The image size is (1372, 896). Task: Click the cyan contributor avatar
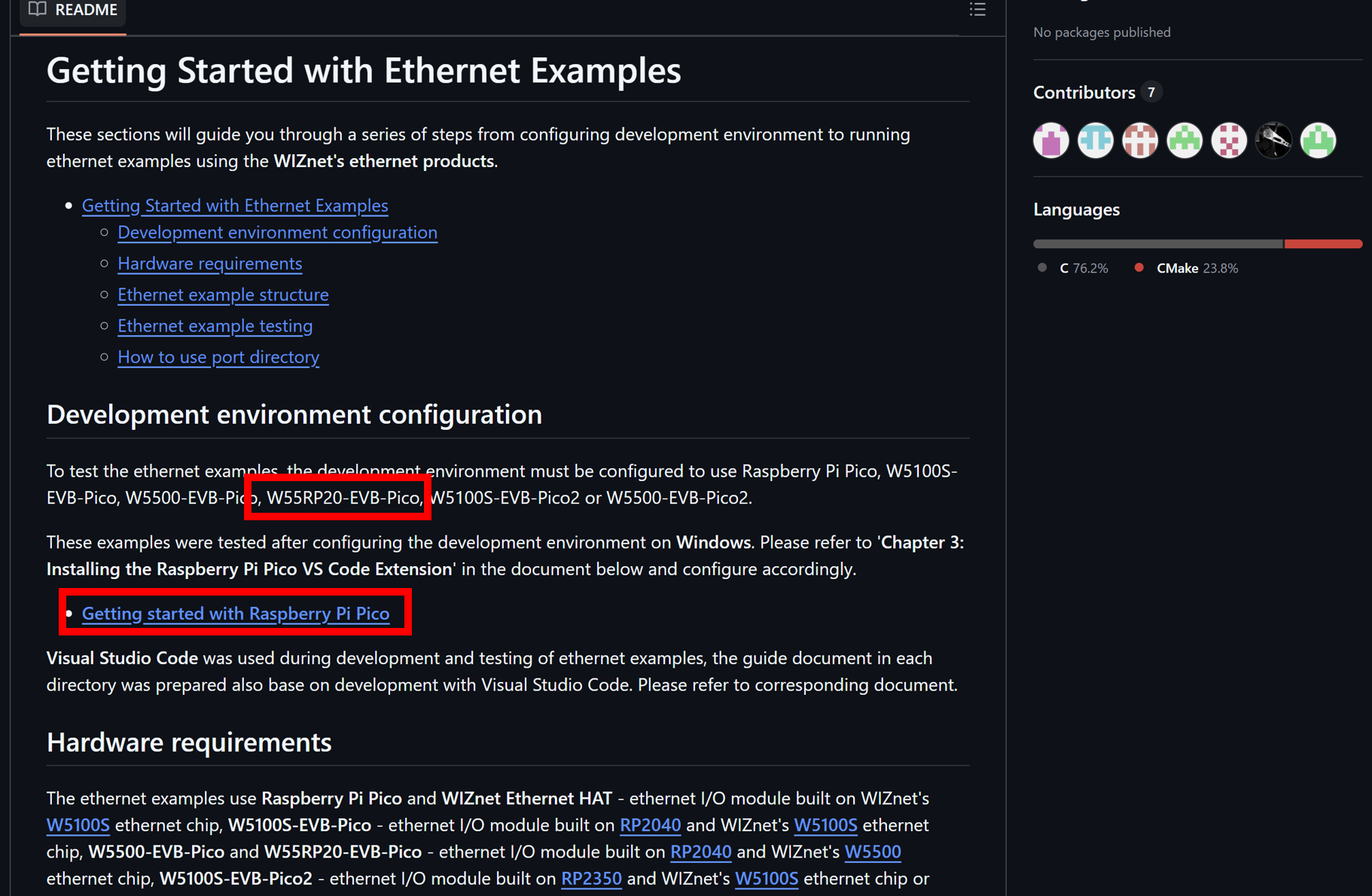[x=1096, y=140]
